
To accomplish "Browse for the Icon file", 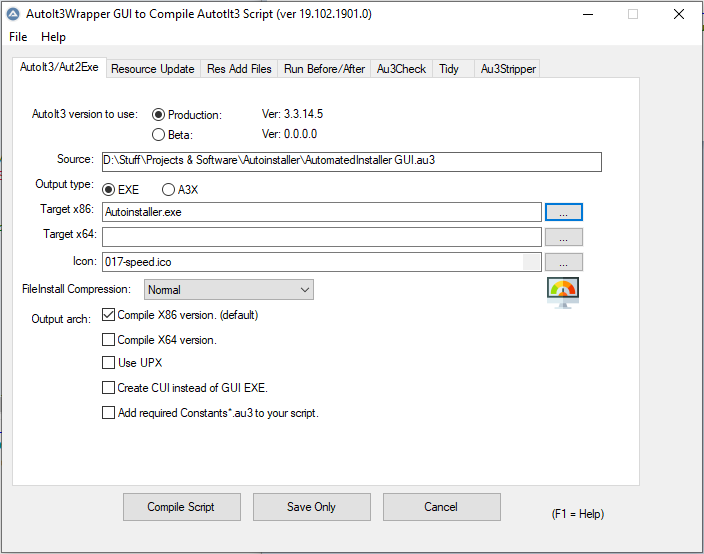I will tap(564, 262).
